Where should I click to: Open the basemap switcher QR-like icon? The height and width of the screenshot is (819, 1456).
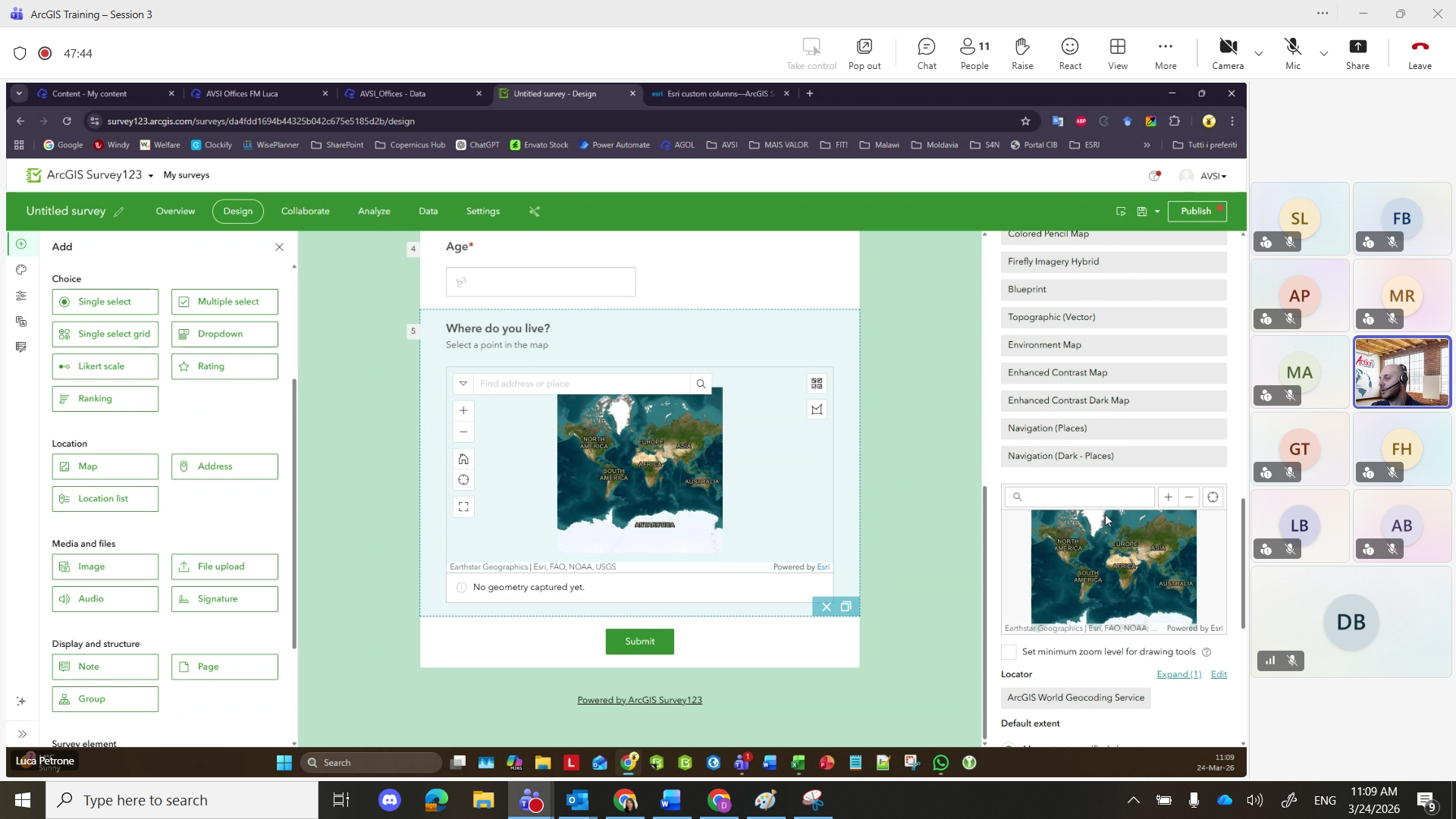(817, 384)
